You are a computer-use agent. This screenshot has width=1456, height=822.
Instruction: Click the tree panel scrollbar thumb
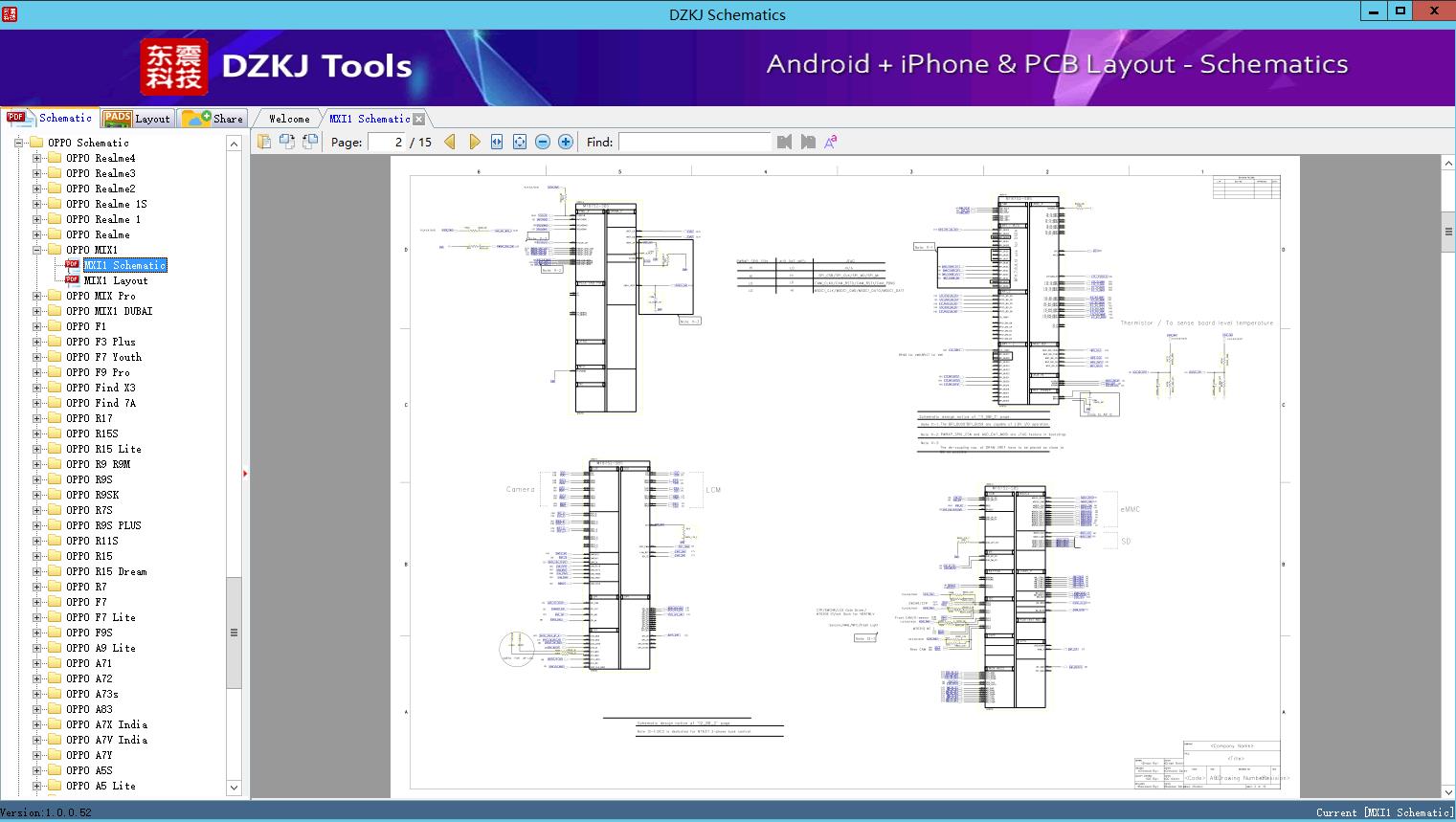pos(234,633)
